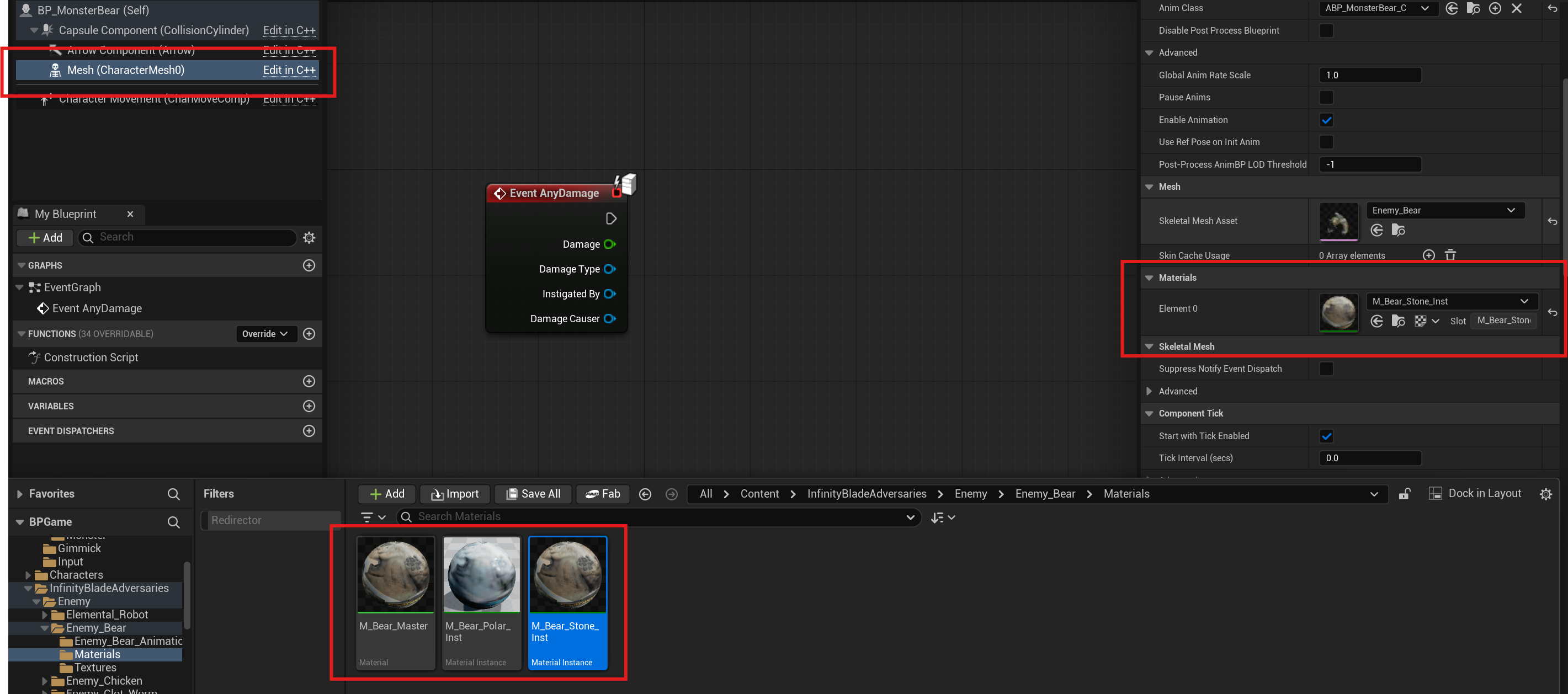Open the Override functions dropdown
This screenshot has height=694, width=1568.
click(265, 334)
